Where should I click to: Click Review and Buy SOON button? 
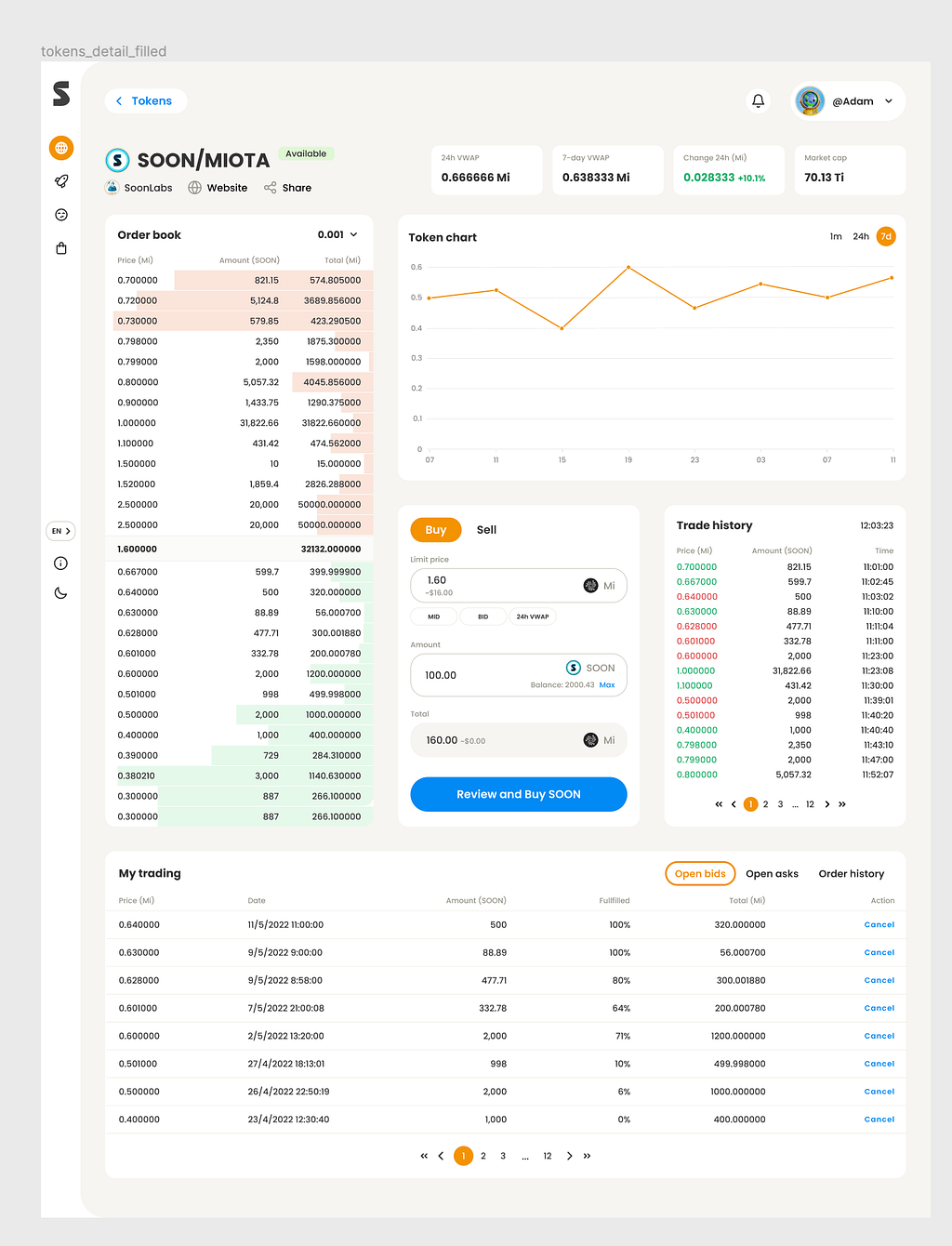519,794
